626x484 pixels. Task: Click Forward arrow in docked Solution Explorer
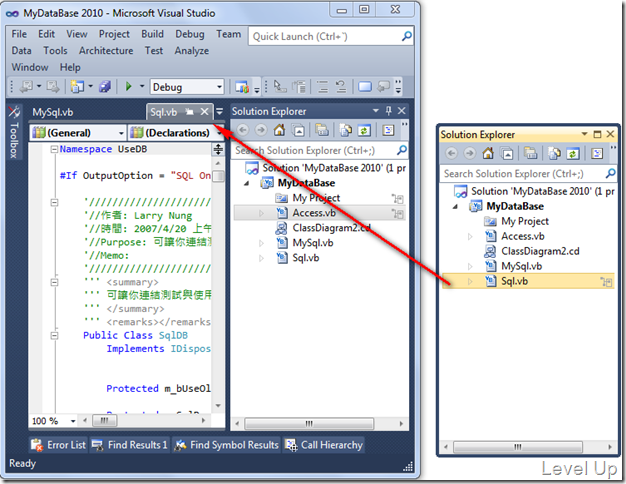pos(261,130)
